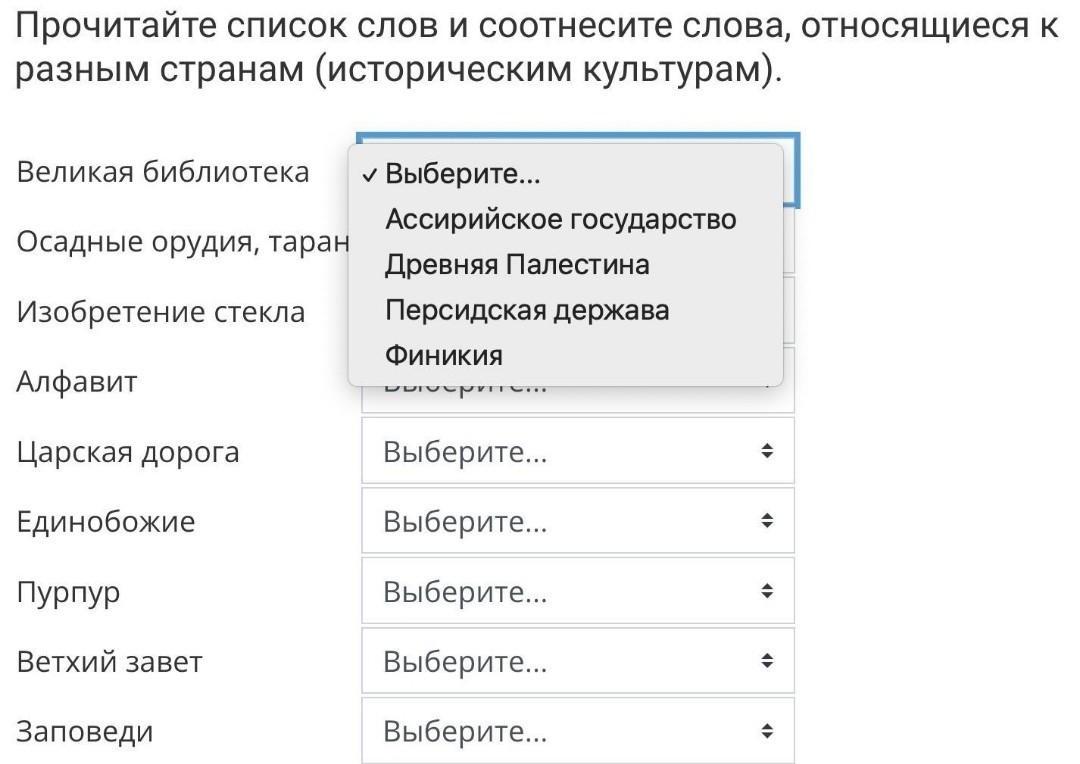Pick 'Персидская держава' from the dropdown list
Screen dimensions: 1080x764
tap(527, 310)
